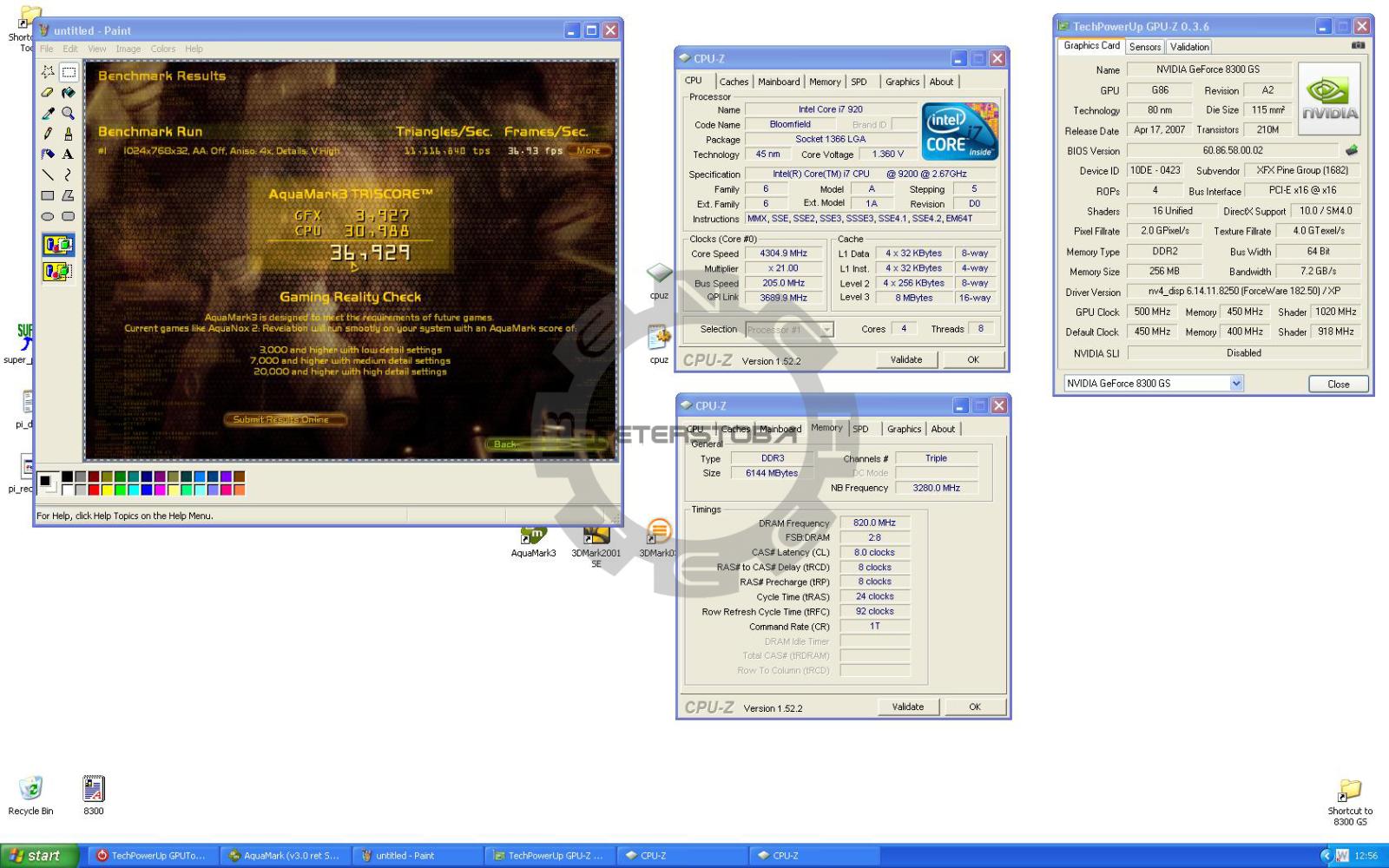Click Validate in the upper CPU-Z window

pyautogui.click(x=906, y=359)
